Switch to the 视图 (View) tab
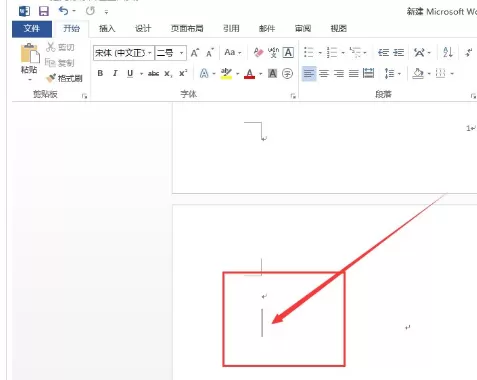477x380 pixels. tap(338, 29)
